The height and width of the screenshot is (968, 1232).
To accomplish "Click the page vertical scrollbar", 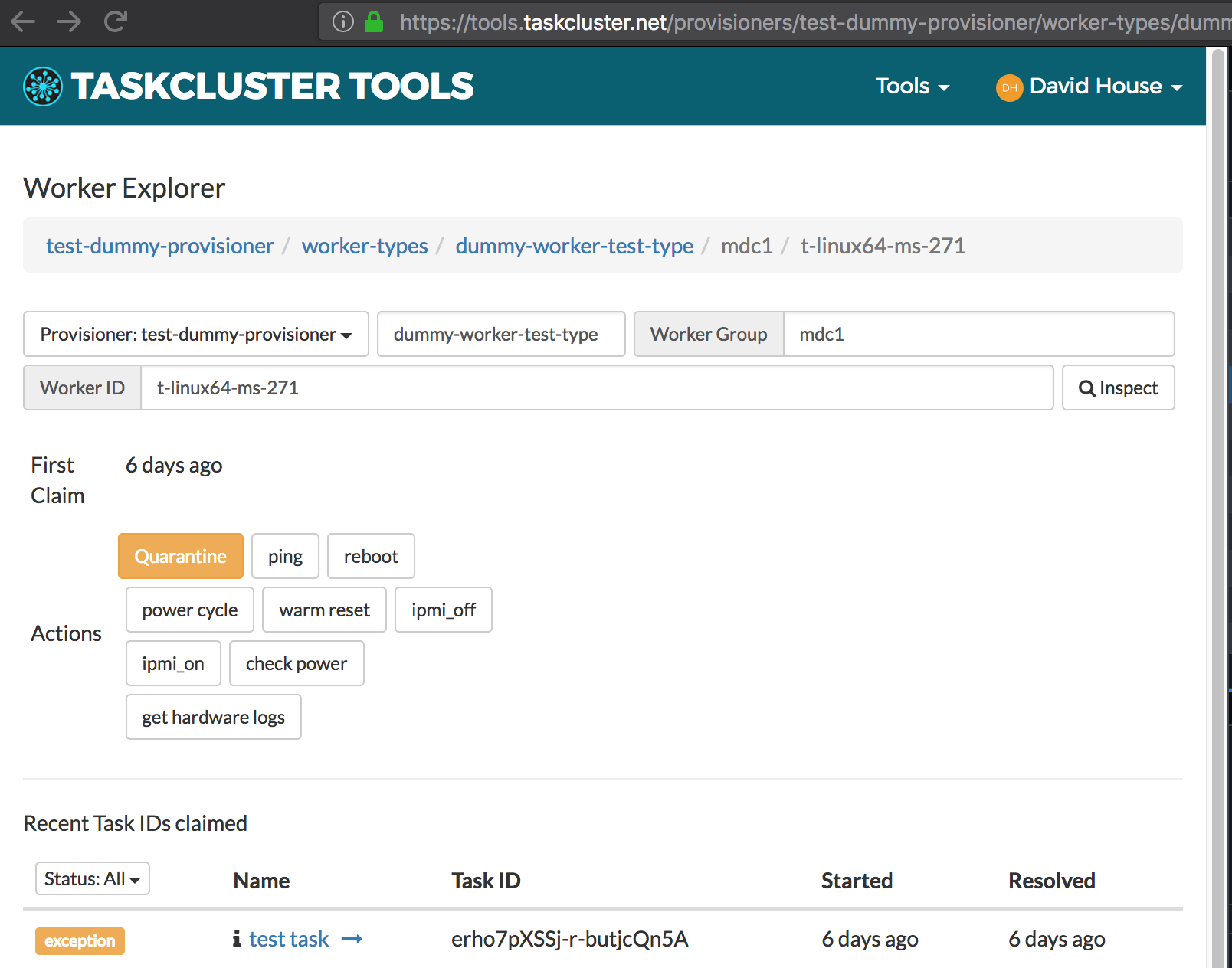I will click(1217, 508).
